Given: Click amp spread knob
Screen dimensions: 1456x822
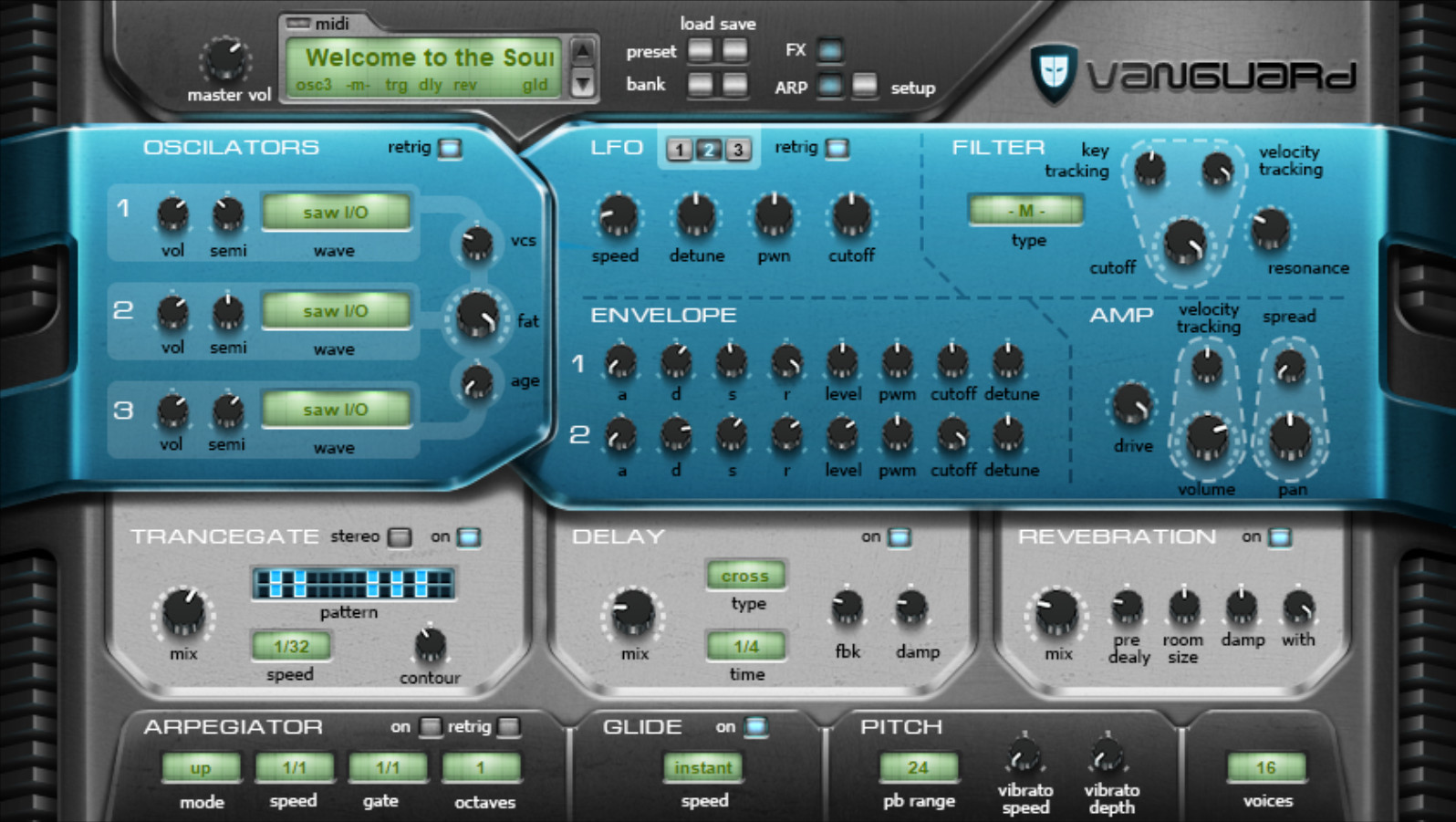Looking at the screenshot, I should (x=1289, y=368).
